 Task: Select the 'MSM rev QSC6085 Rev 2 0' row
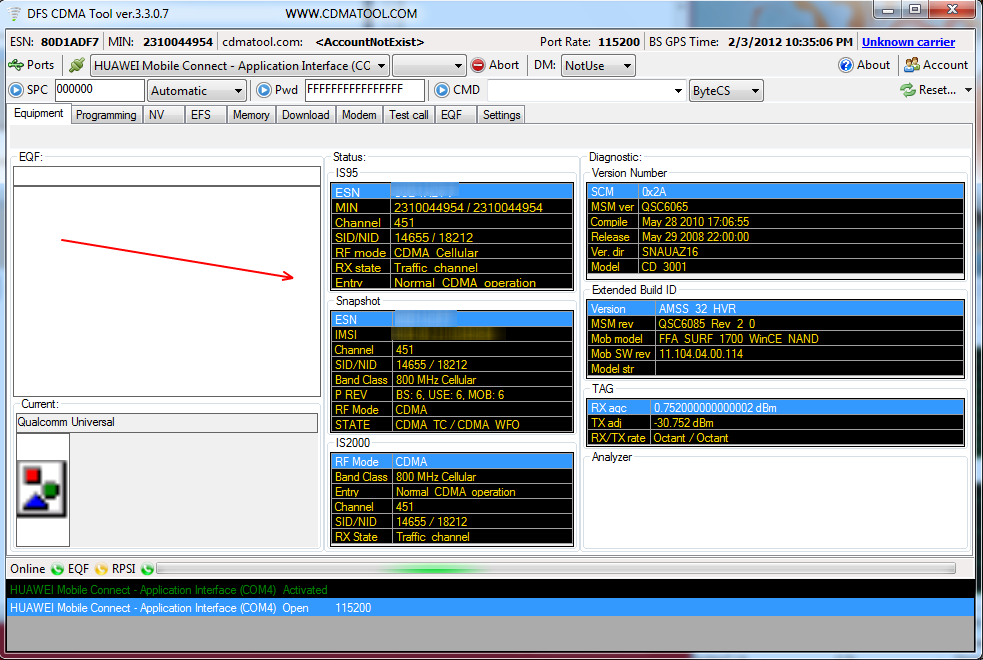pos(775,324)
